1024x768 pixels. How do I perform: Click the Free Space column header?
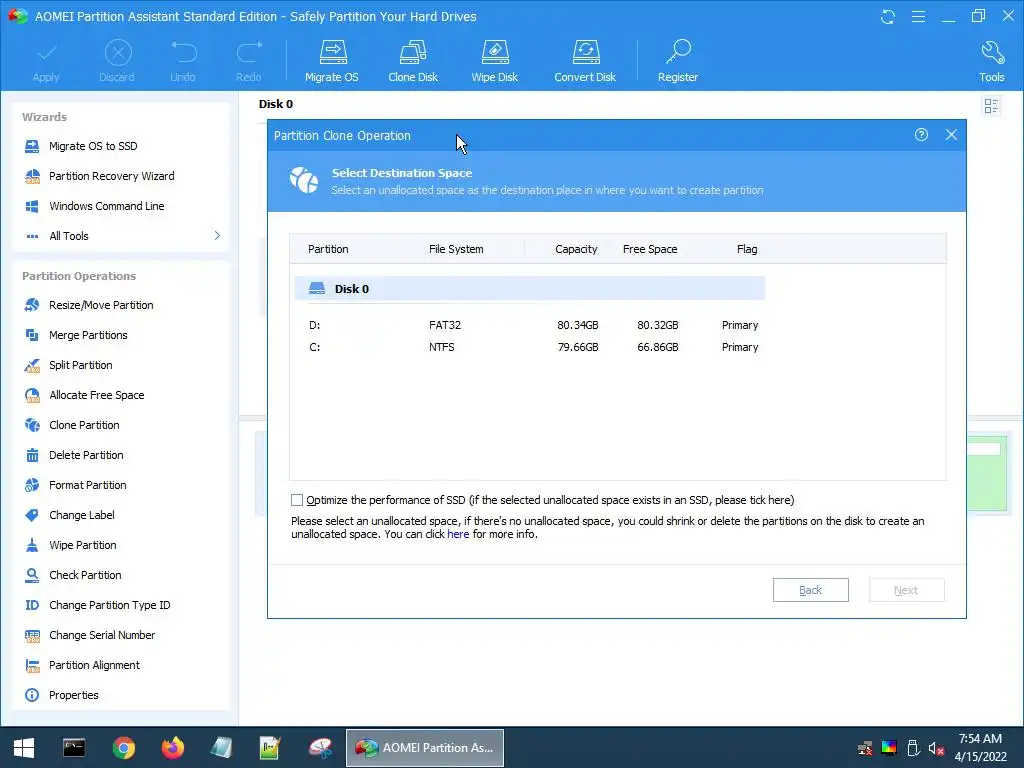tap(650, 249)
